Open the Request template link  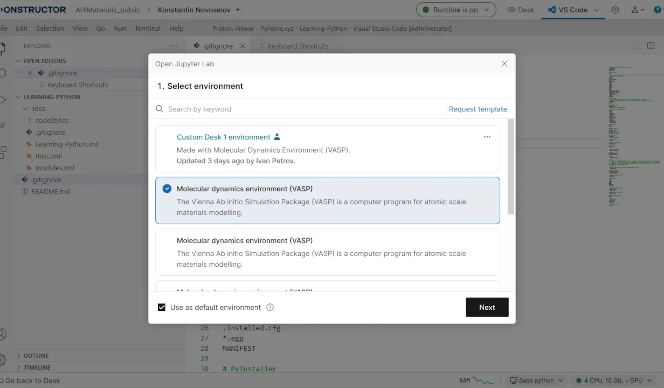coord(478,109)
